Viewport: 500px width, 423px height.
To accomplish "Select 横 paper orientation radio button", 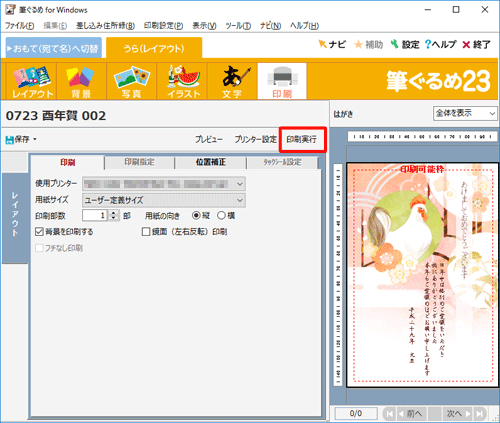I will click(x=221, y=216).
